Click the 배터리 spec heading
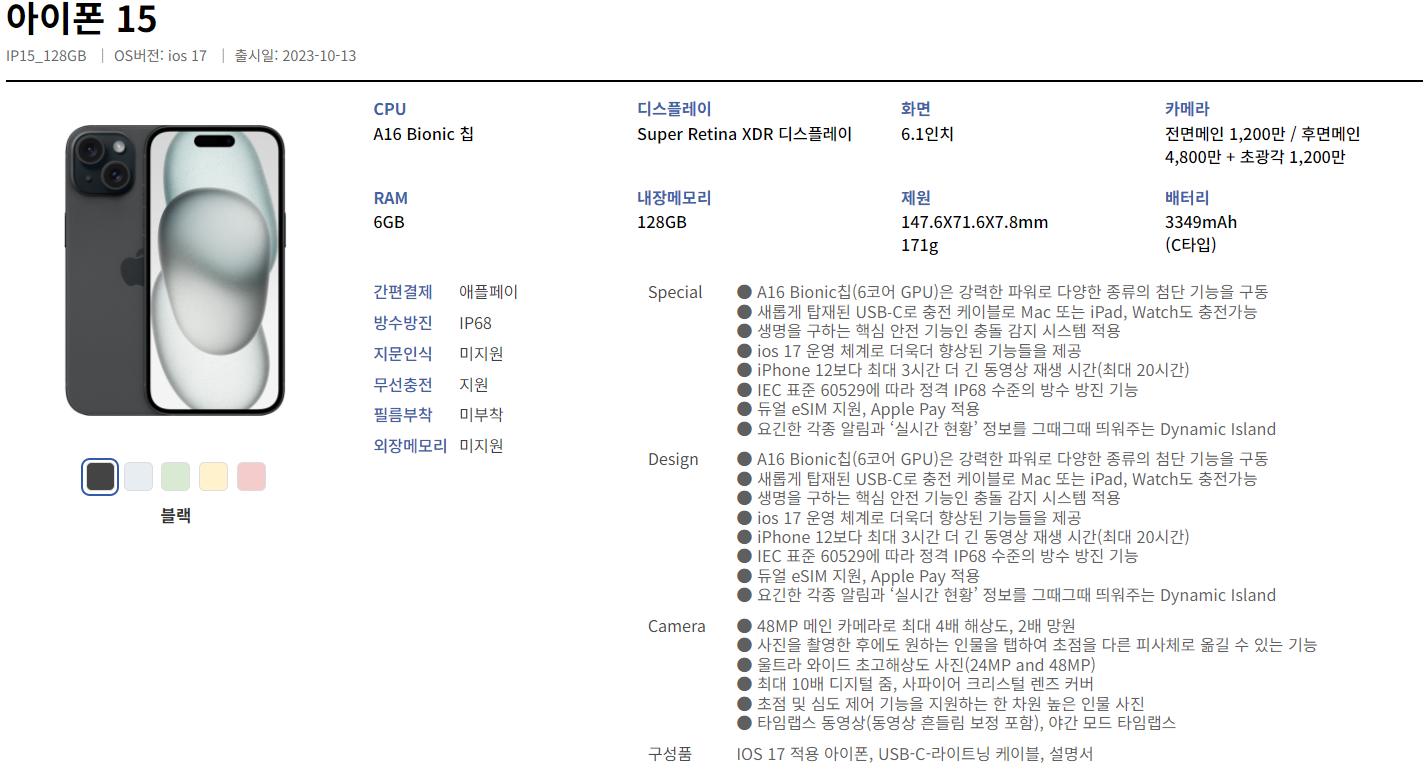 (x=1187, y=198)
